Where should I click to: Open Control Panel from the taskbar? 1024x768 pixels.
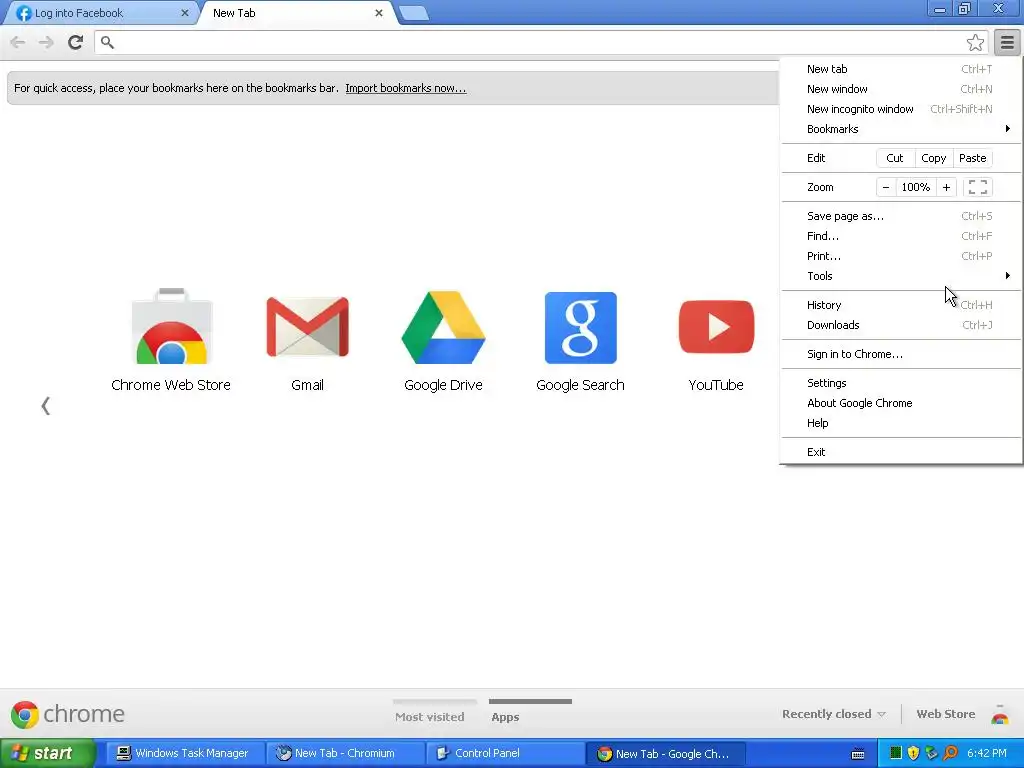tap(505, 753)
